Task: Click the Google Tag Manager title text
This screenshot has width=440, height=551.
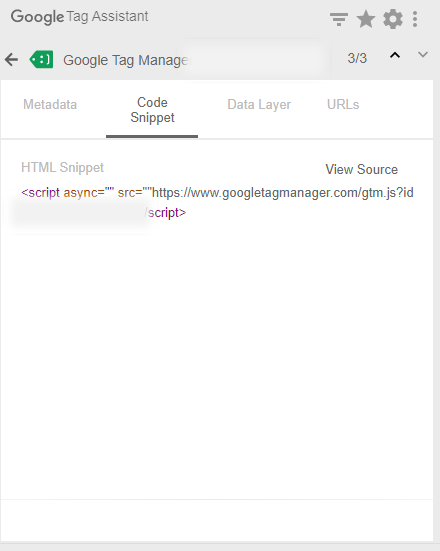Action: click(126, 60)
